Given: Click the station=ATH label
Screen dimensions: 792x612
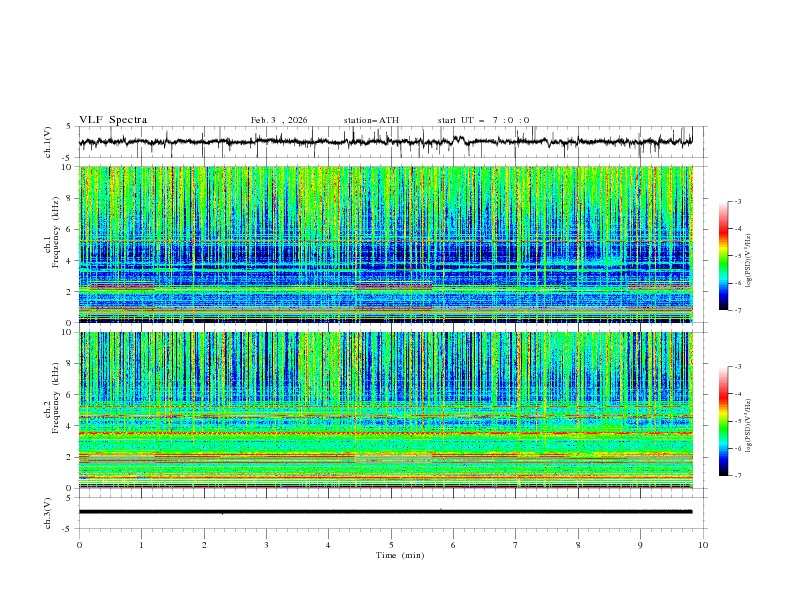Looking at the screenshot, I should 371,120.
